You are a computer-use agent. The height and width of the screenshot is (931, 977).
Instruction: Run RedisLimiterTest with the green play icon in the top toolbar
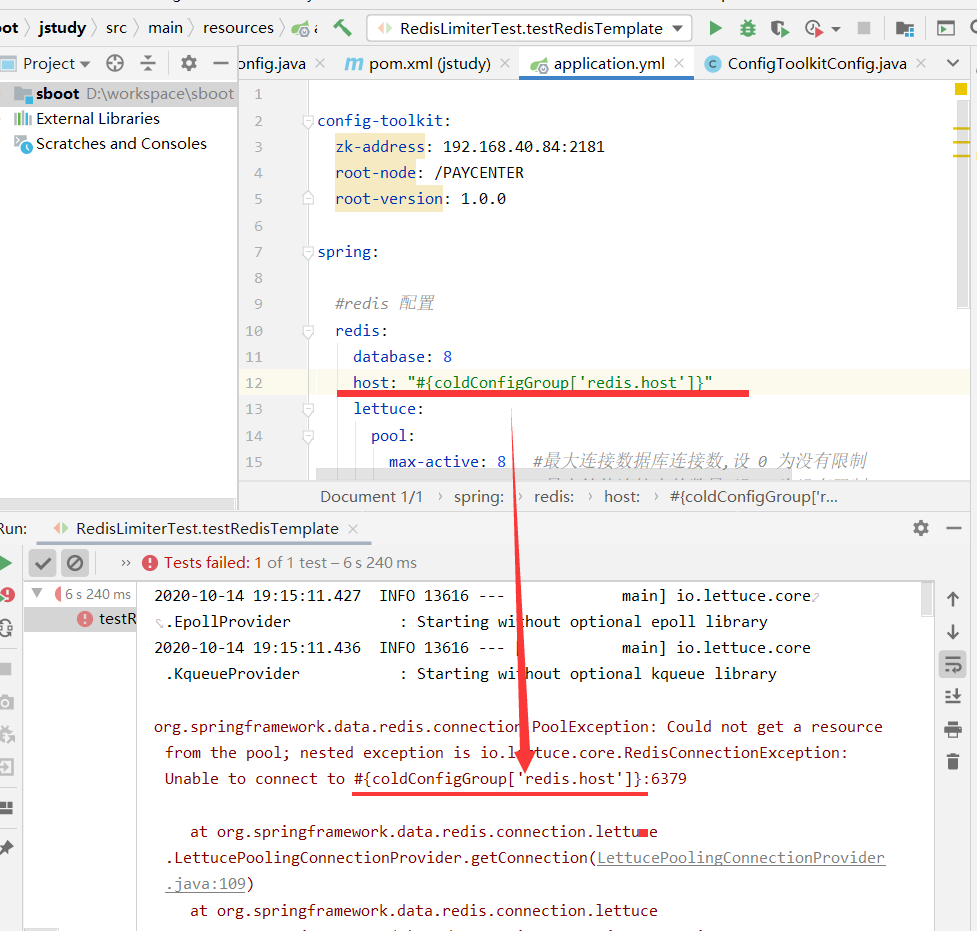715,28
